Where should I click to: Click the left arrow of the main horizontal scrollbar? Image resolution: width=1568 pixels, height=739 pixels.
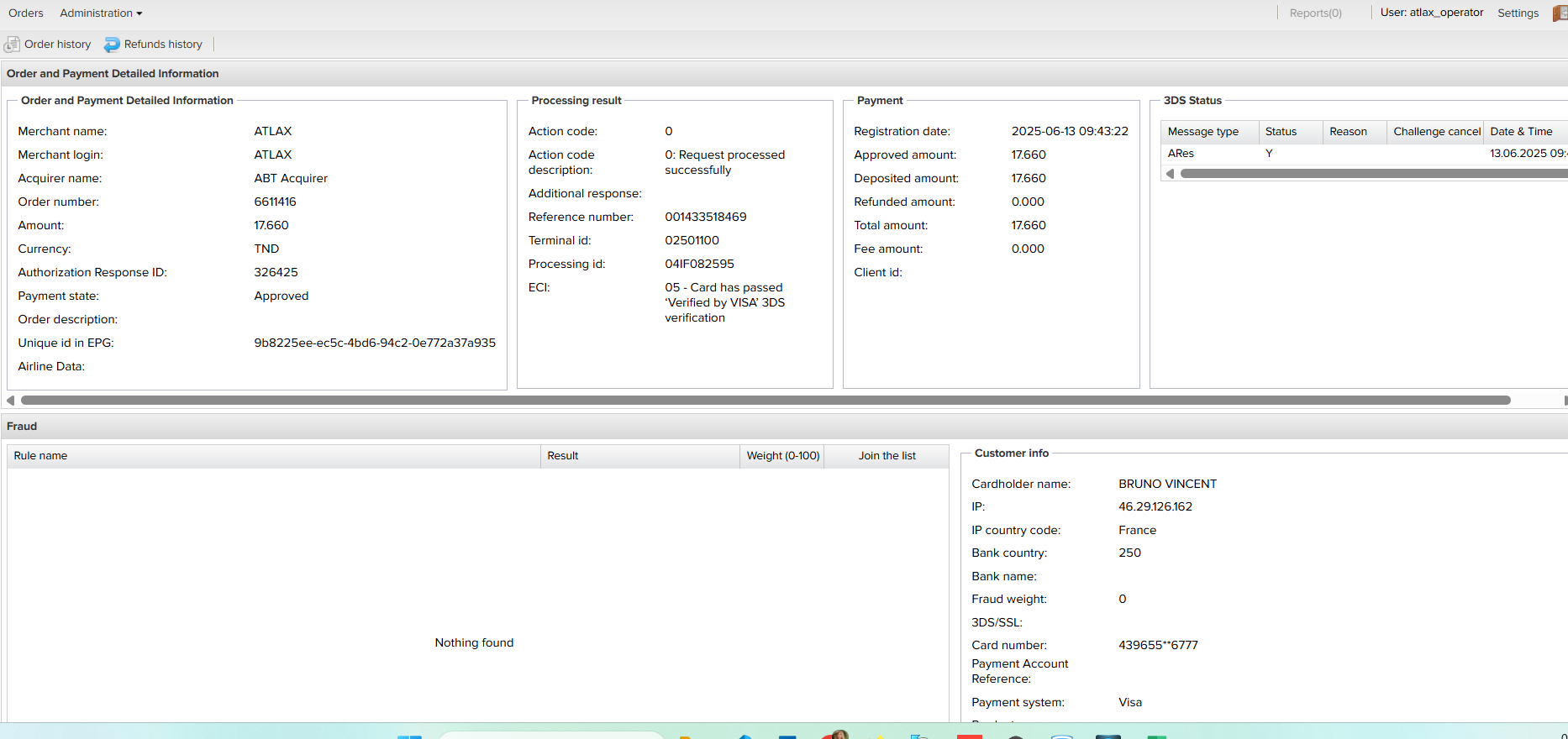[x=11, y=401]
